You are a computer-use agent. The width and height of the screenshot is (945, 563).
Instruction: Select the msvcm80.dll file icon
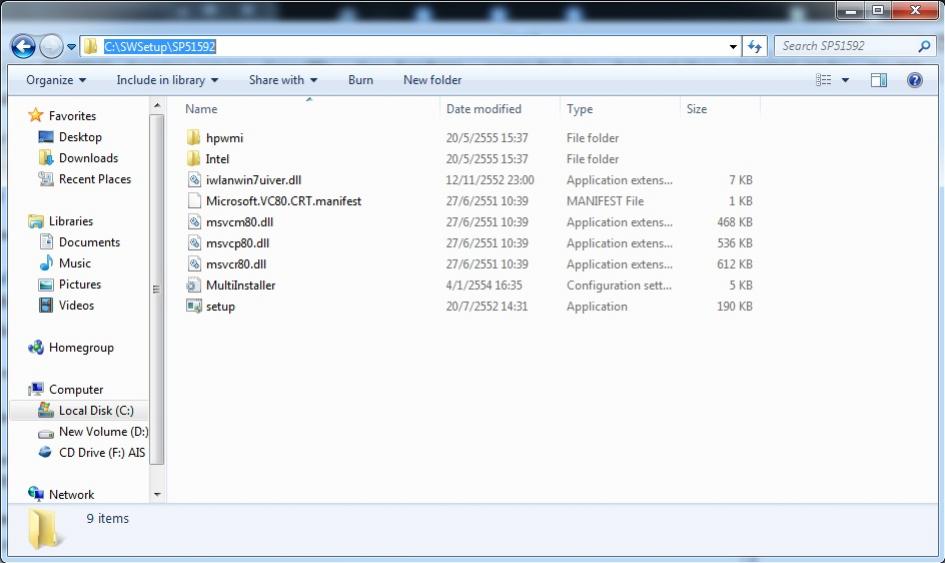(193, 222)
